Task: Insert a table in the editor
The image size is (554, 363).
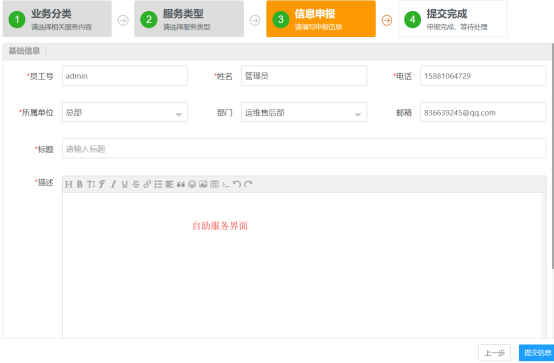Action: pyautogui.click(x=214, y=184)
